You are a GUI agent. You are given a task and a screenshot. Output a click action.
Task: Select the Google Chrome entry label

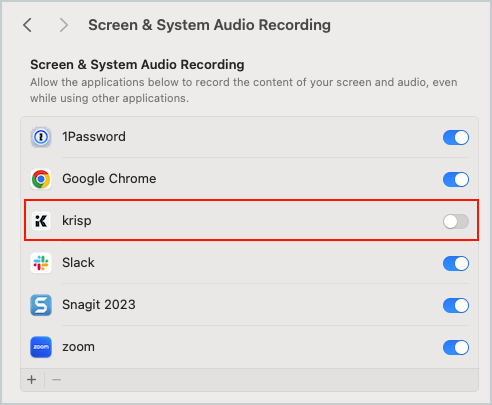[109, 179]
